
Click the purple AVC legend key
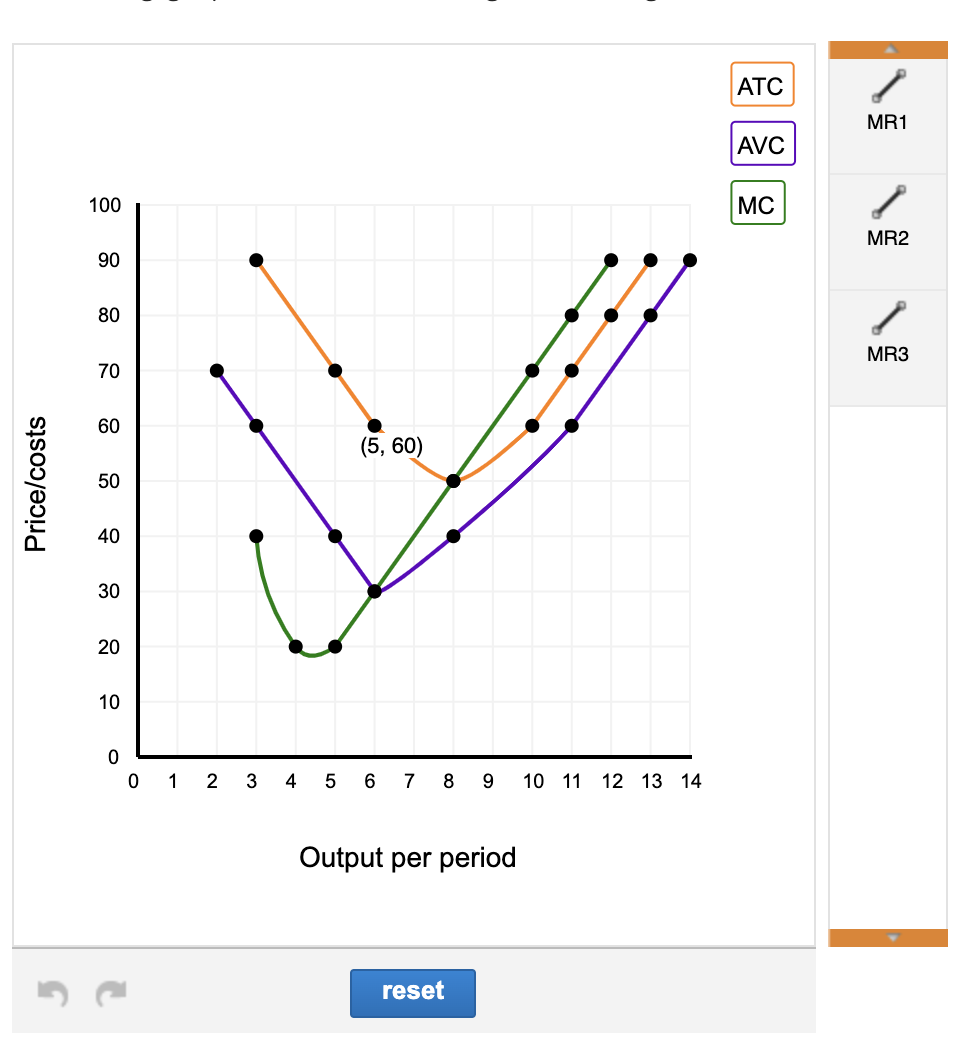point(761,144)
